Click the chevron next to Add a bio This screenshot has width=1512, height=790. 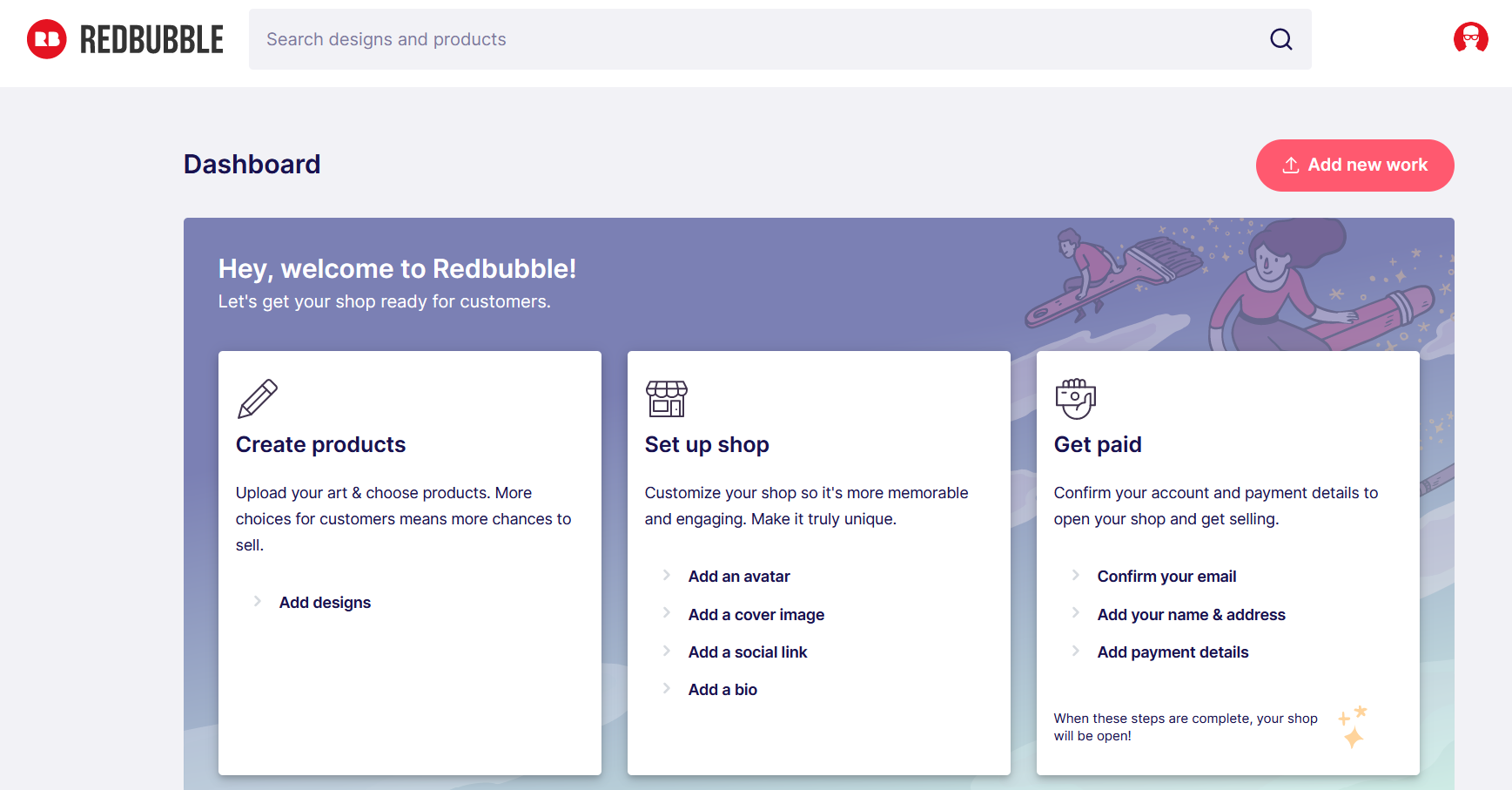point(667,688)
